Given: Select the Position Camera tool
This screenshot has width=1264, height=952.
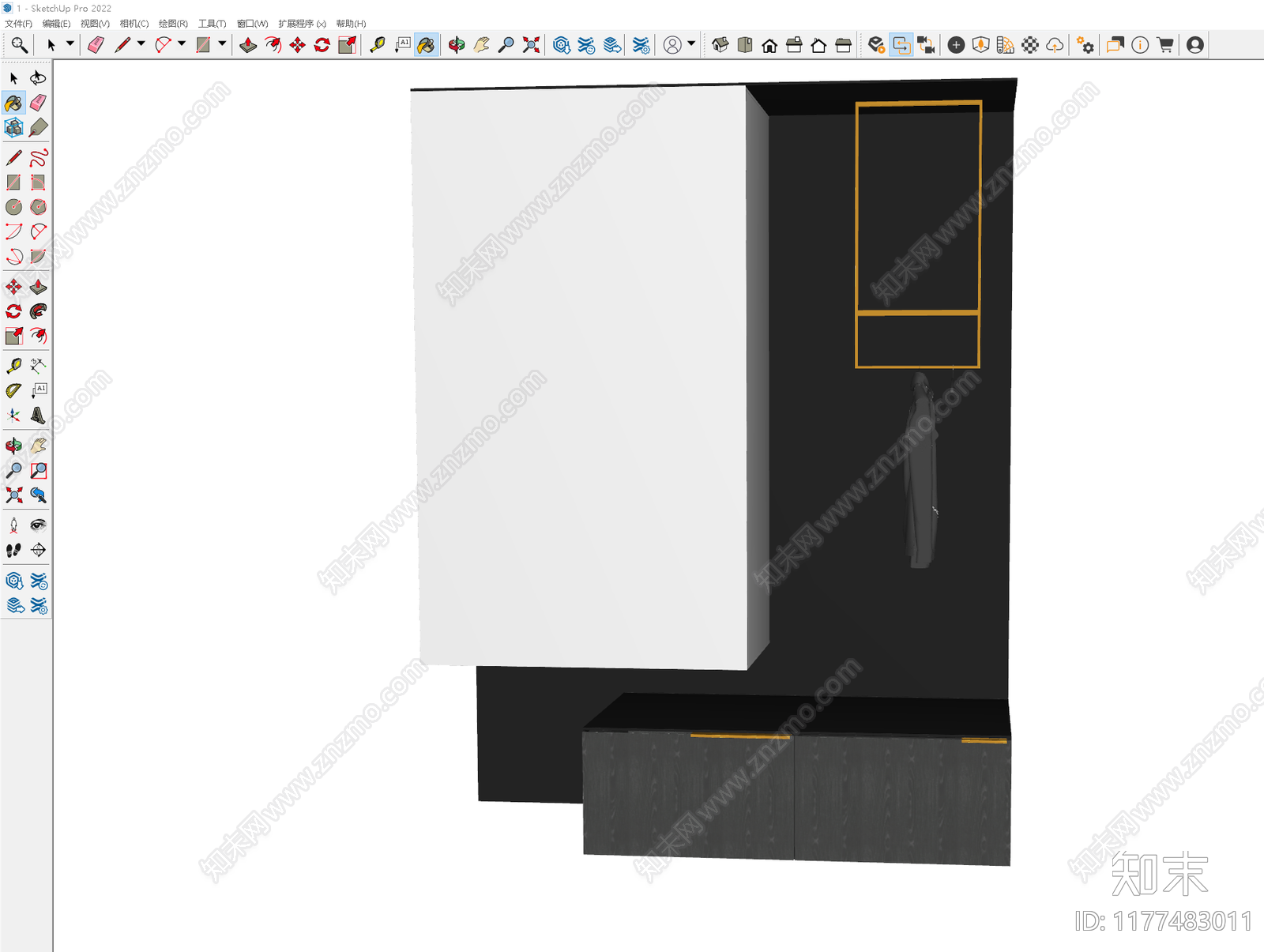Looking at the screenshot, I should [x=13, y=525].
